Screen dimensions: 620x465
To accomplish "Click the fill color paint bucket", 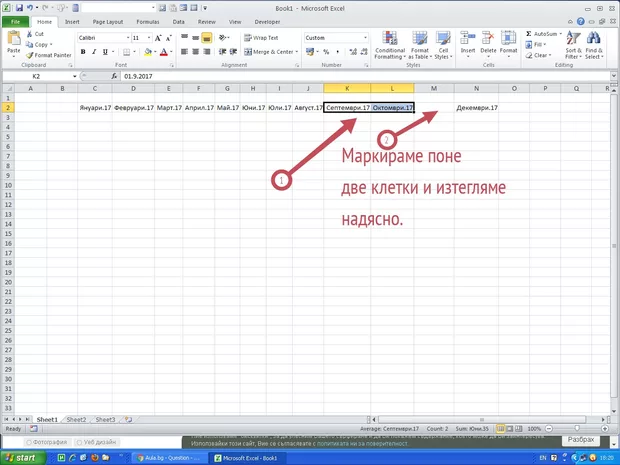I will 148,52.
